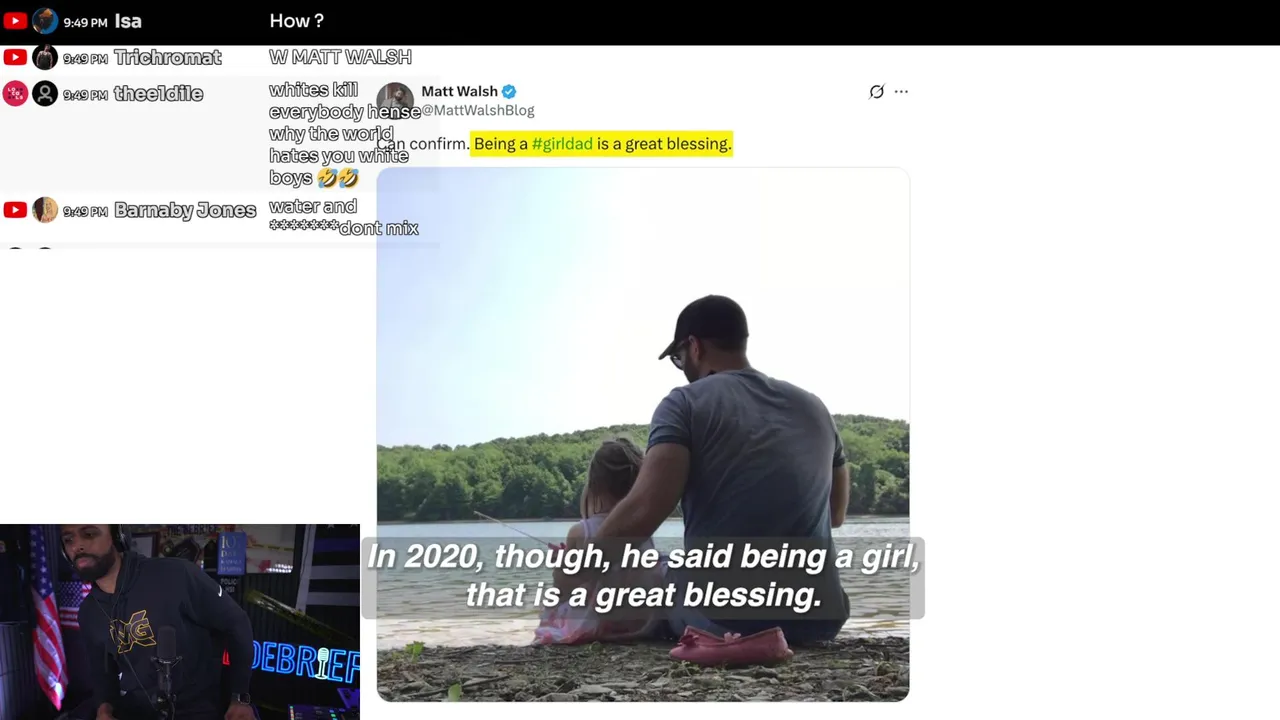1280x720 pixels.
Task: Click Trichromat's profile avatar
Action: [45, 57]
